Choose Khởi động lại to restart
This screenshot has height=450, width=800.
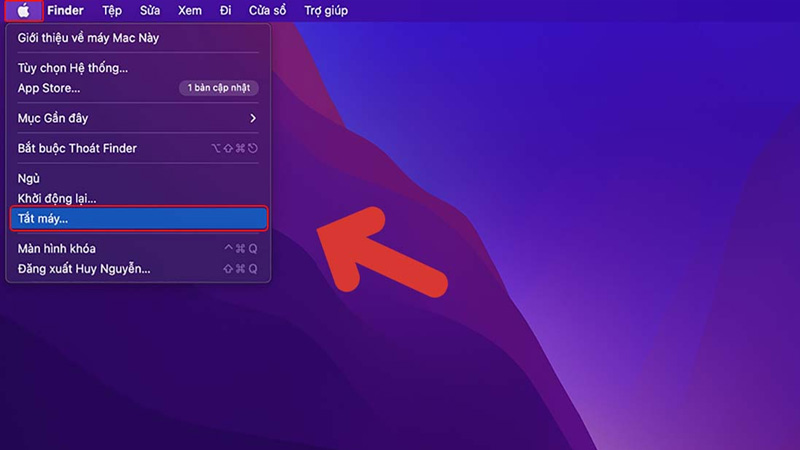tap(138, 198)
